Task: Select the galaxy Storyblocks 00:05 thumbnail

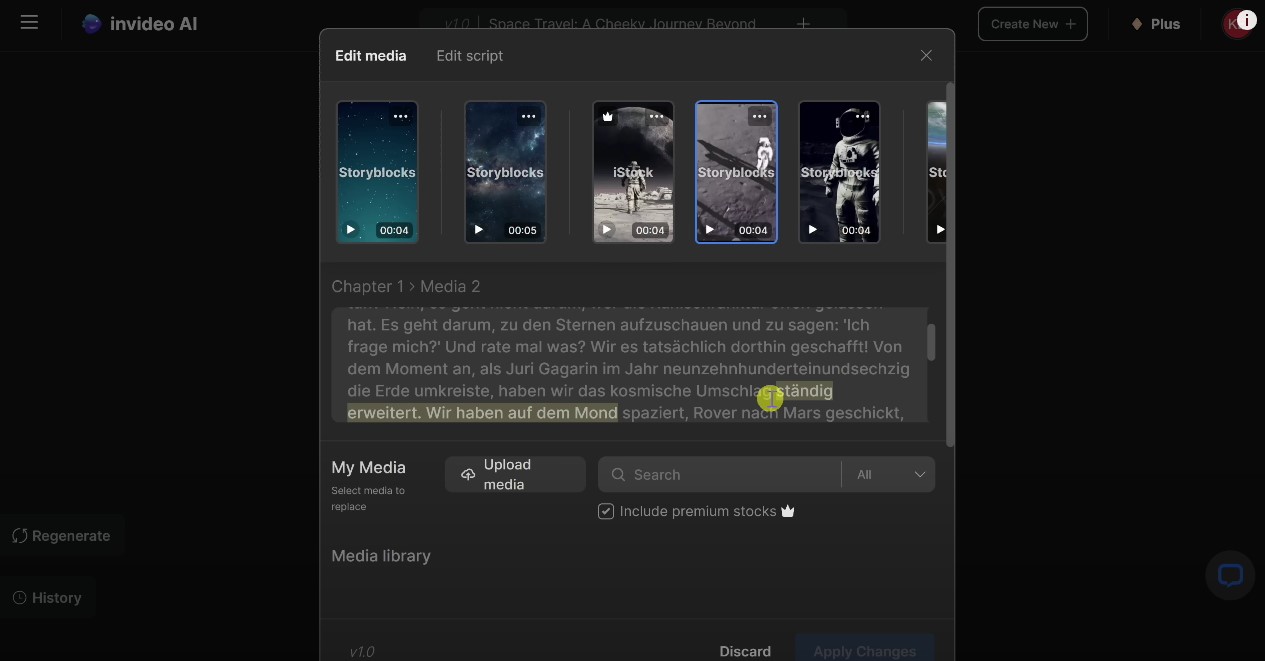Action: point(505,172)
